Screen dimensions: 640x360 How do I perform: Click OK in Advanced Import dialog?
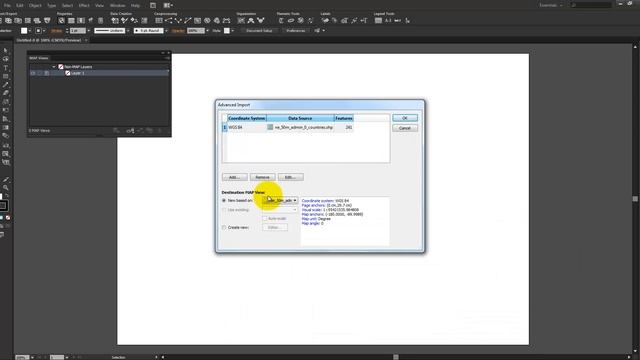click(404, 118)
